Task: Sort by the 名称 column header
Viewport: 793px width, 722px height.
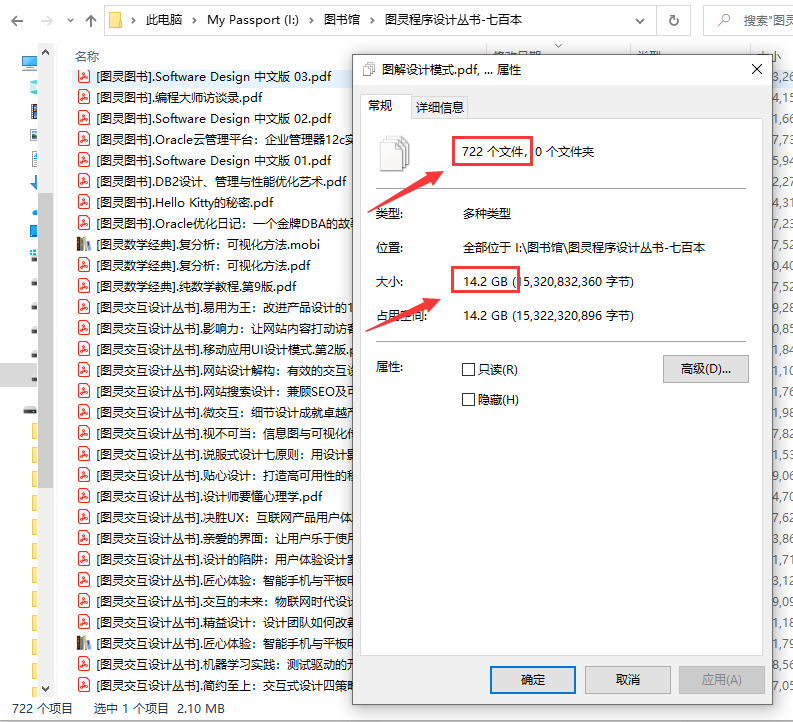Action: click(87, 56)
